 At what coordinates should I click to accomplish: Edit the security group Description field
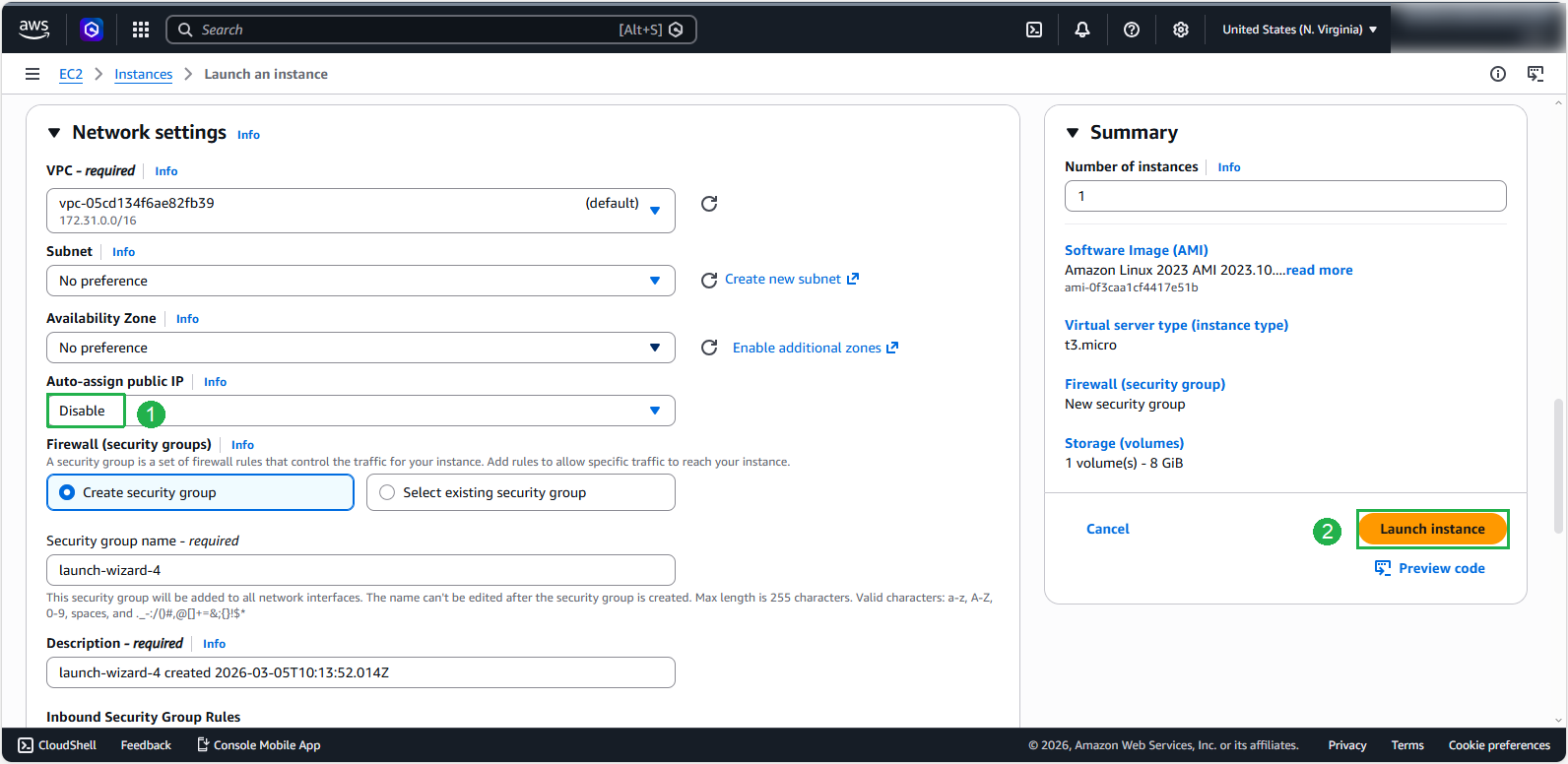click(360, 672)
